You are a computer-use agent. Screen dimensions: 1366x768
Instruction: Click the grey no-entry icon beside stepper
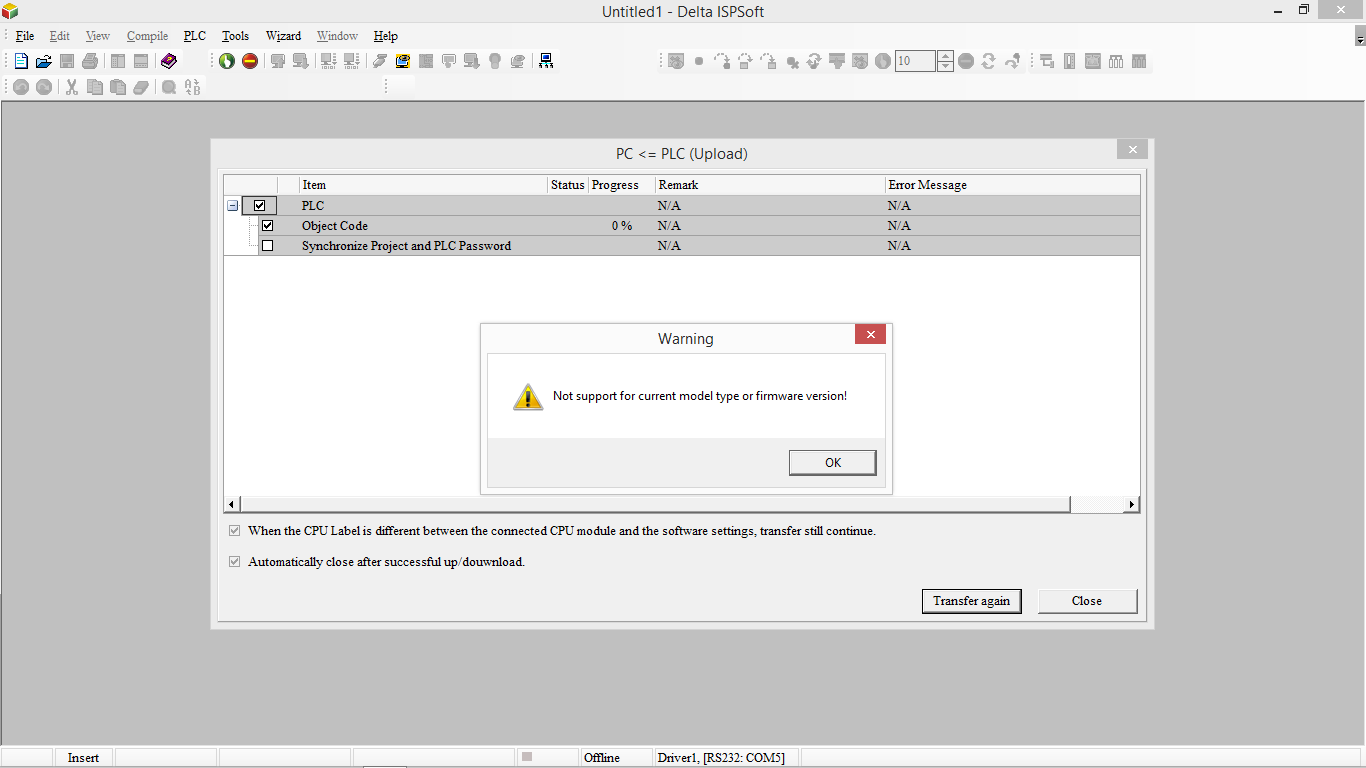(966, 61)
